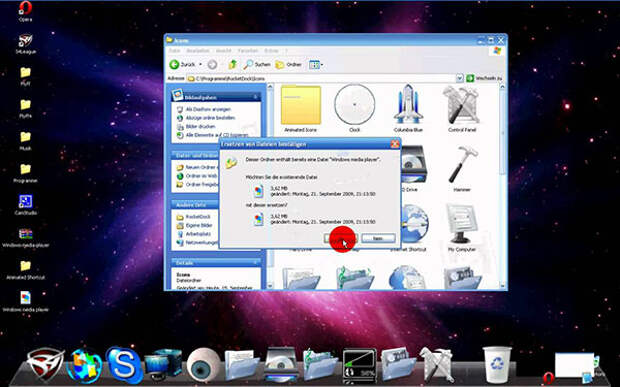Open the Datei menu
Screen dimensions: 620x387
point(174,51)
